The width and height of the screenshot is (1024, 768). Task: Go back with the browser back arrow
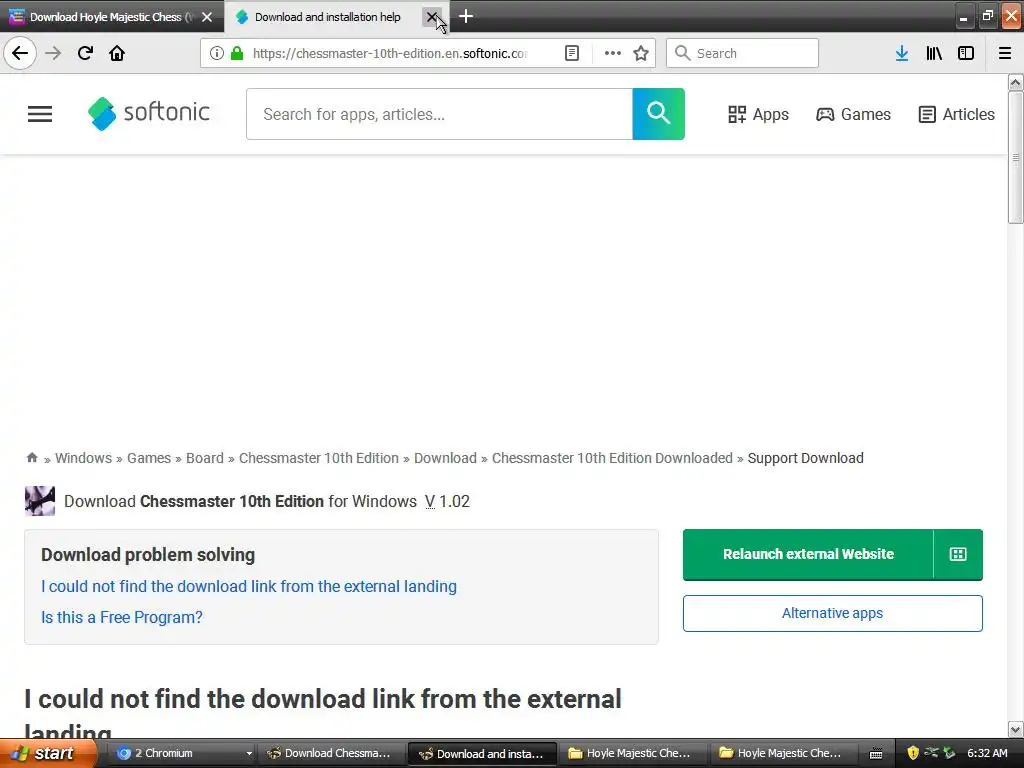[20, 53]
